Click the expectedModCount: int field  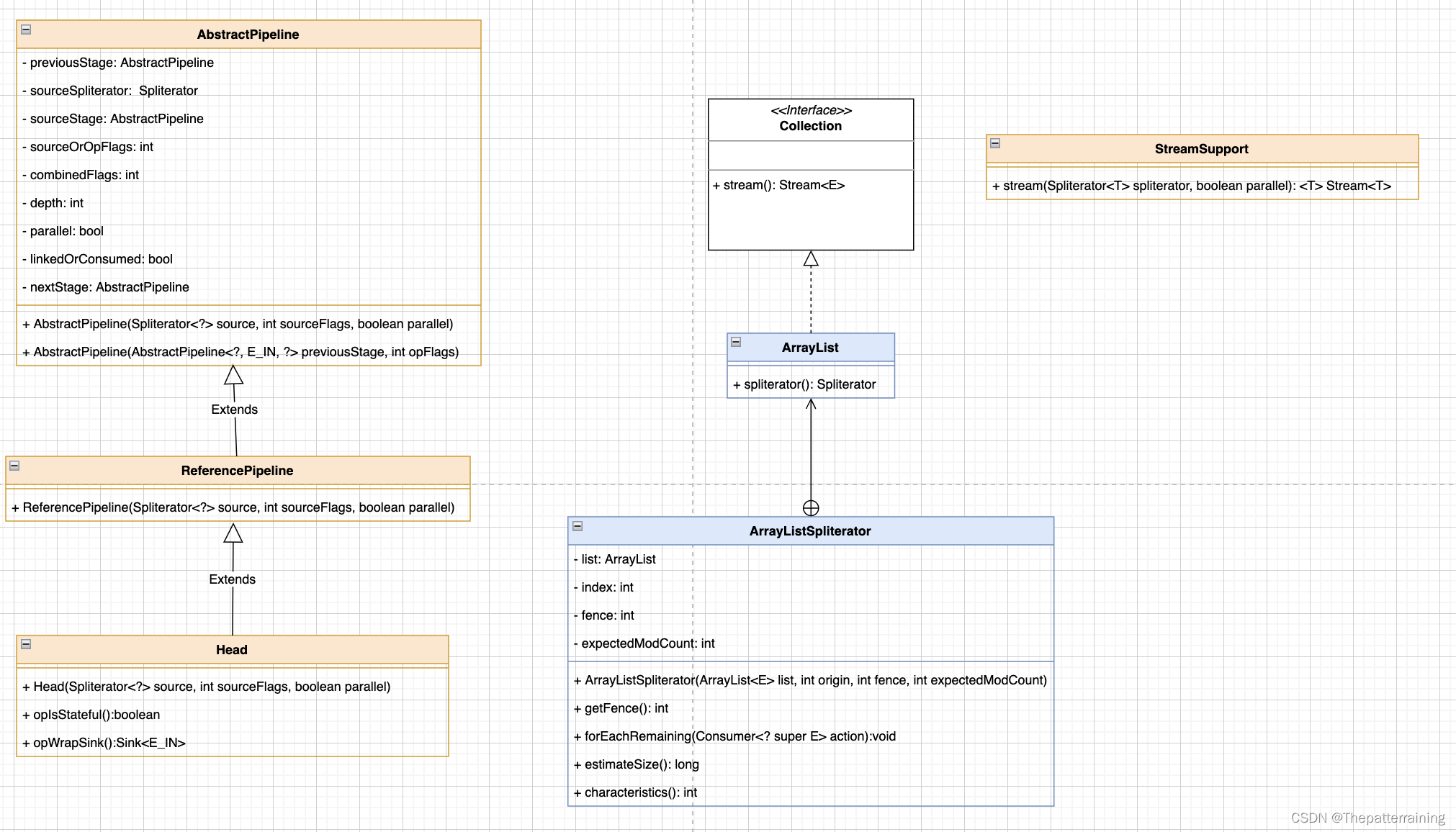pyautogui.click(x=811, y=643)
